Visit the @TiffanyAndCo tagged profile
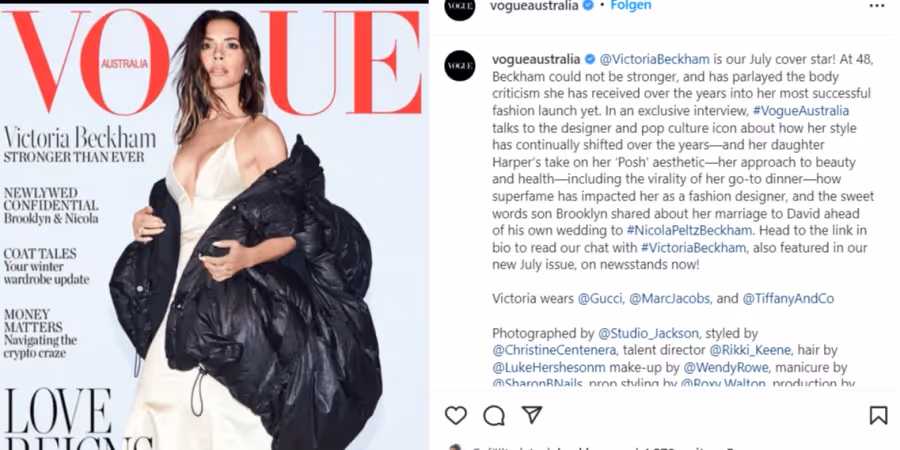 [x=788, y=298]
